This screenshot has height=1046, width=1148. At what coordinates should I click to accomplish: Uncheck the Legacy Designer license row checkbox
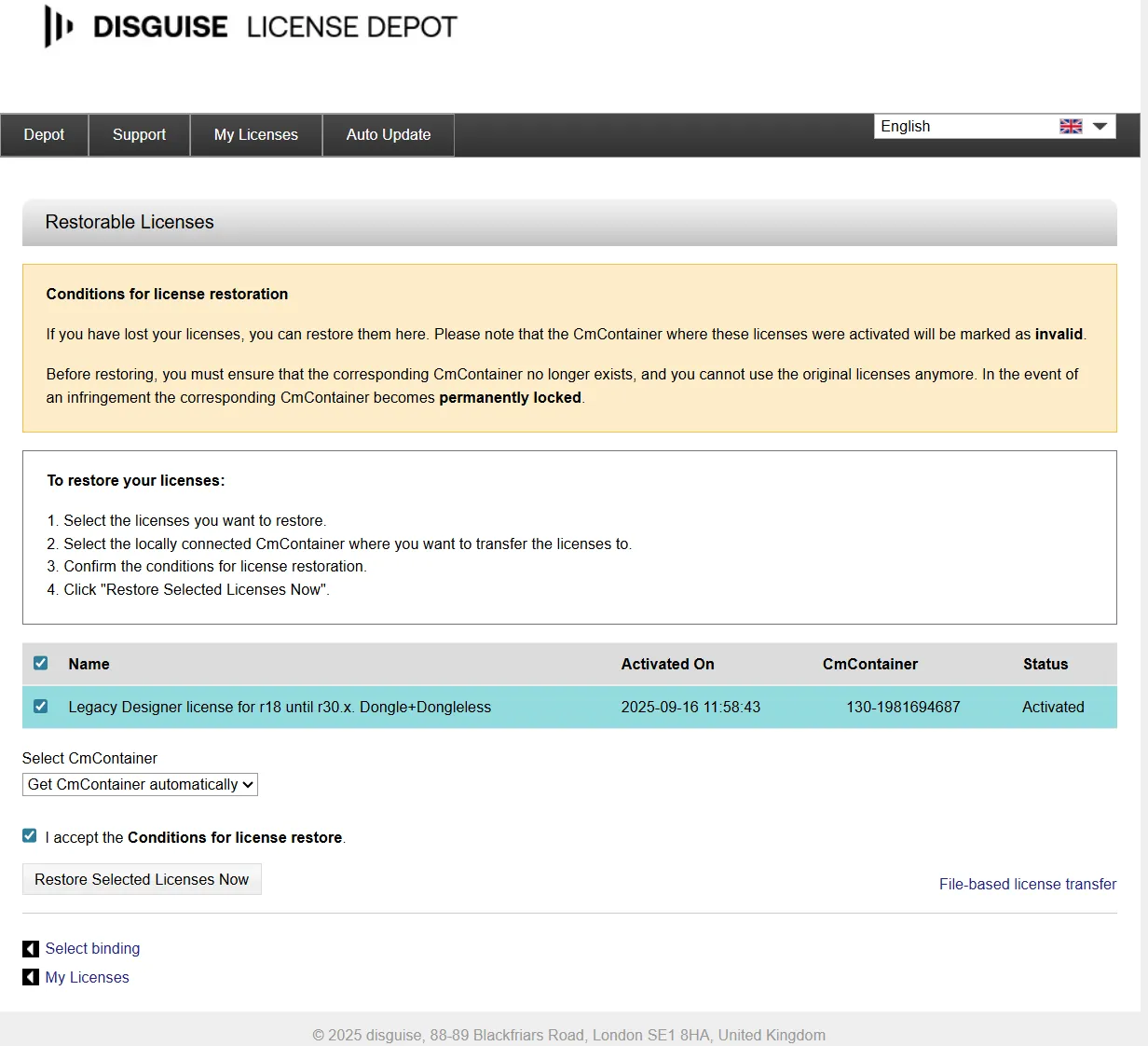tap(40, 706)
